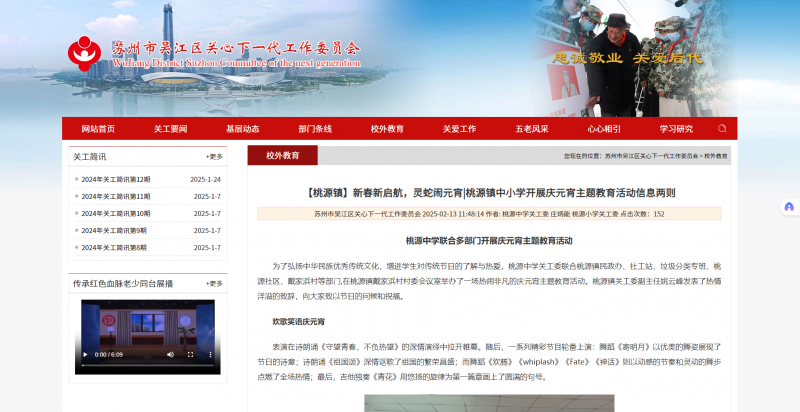Expand 更多 beside 关工简讯
Screen dimensions: 800x412
(x=214, y=156)
